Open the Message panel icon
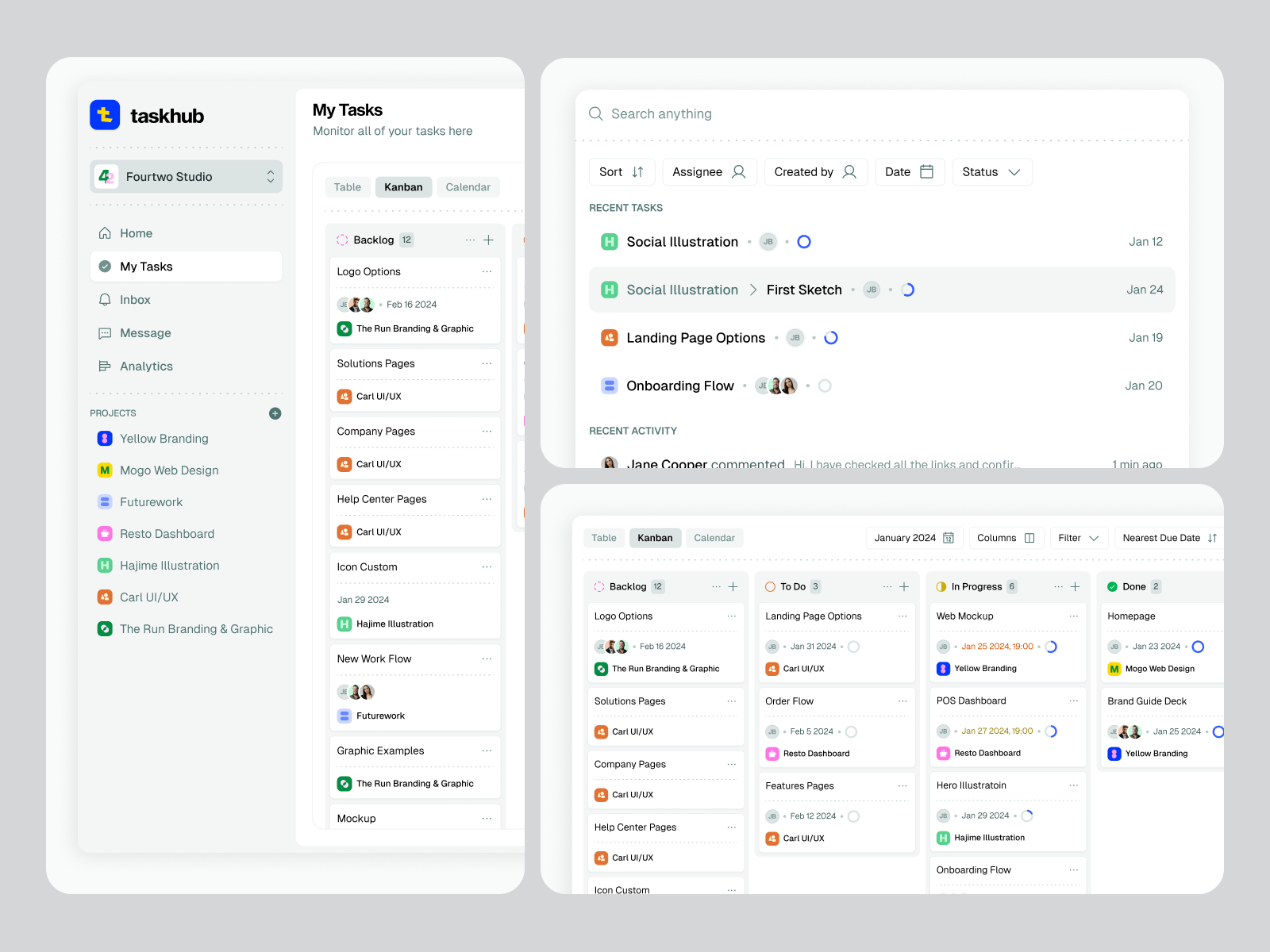The height and width of the screenshot is (952, 1270). point(106,333)
